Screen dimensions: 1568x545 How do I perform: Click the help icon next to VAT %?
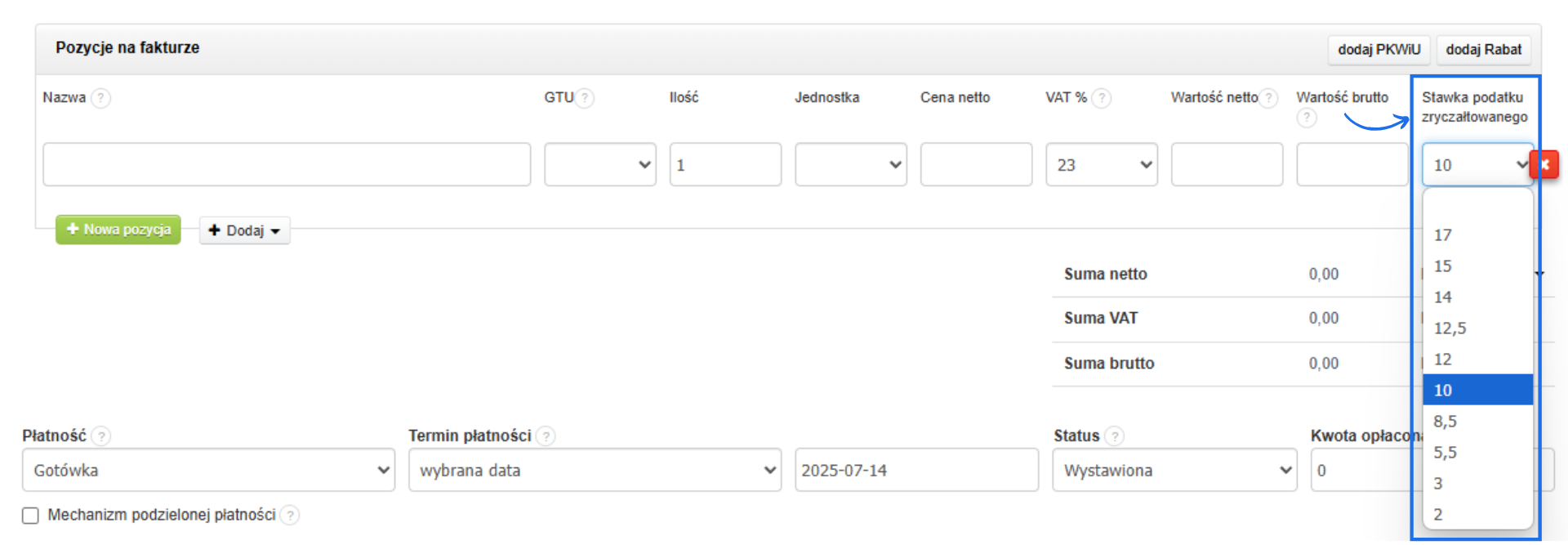pyautogui.click(x=1101, y=98)
